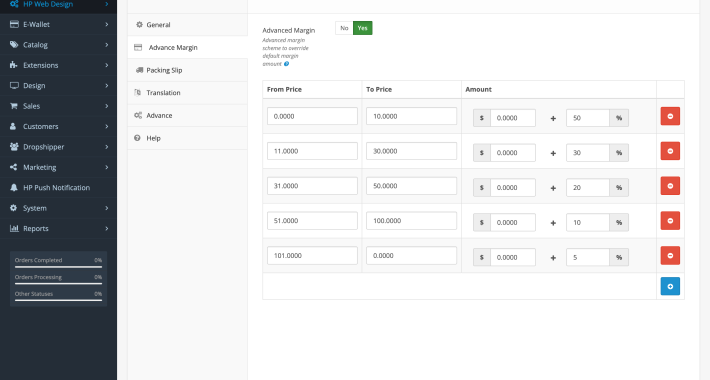
Task: Edit From Price field showing 11.0000
Action: [x=312, y=151]
